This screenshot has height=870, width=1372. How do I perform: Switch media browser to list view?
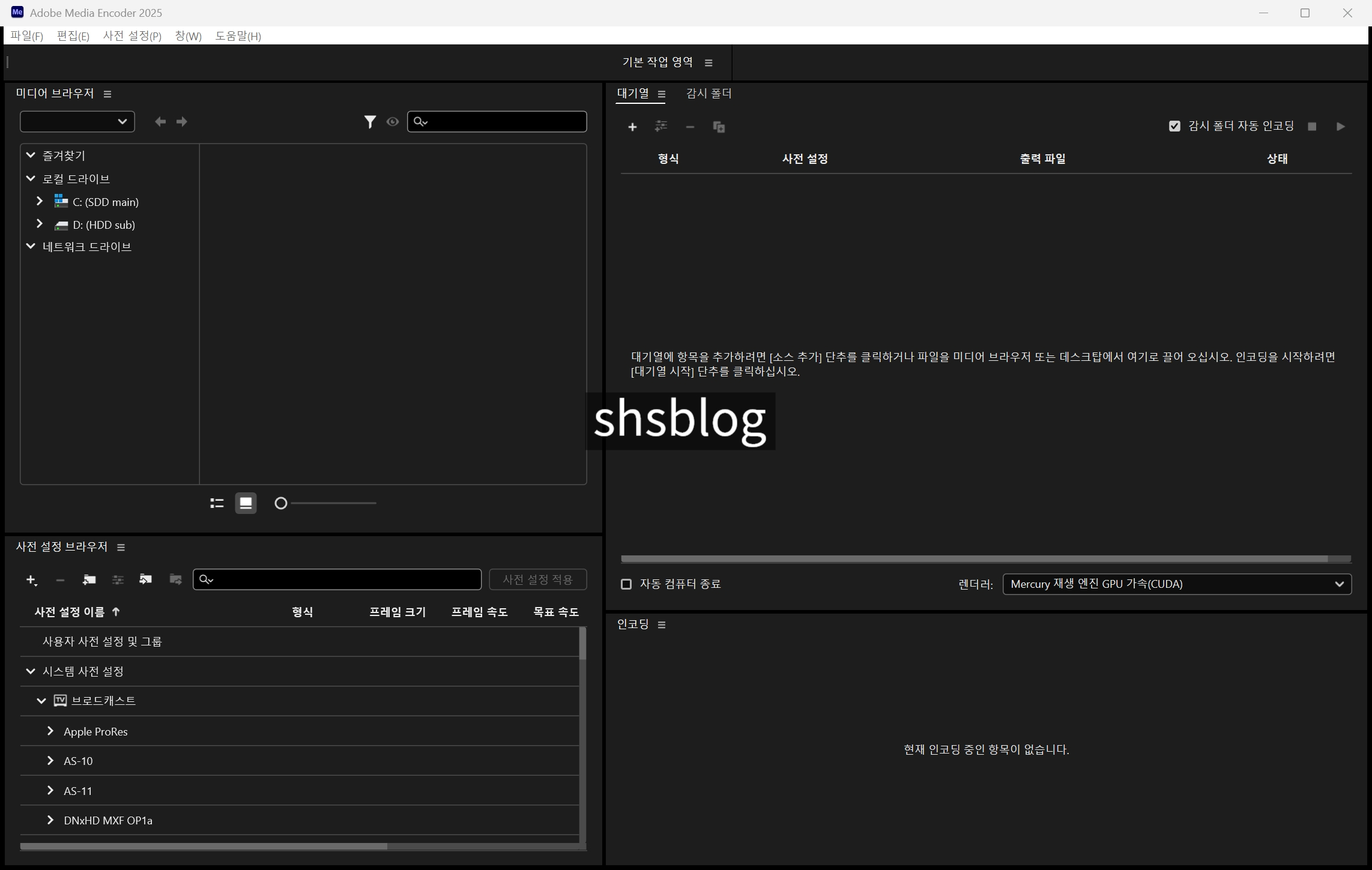pyautogui.click(x=217, y=503)
